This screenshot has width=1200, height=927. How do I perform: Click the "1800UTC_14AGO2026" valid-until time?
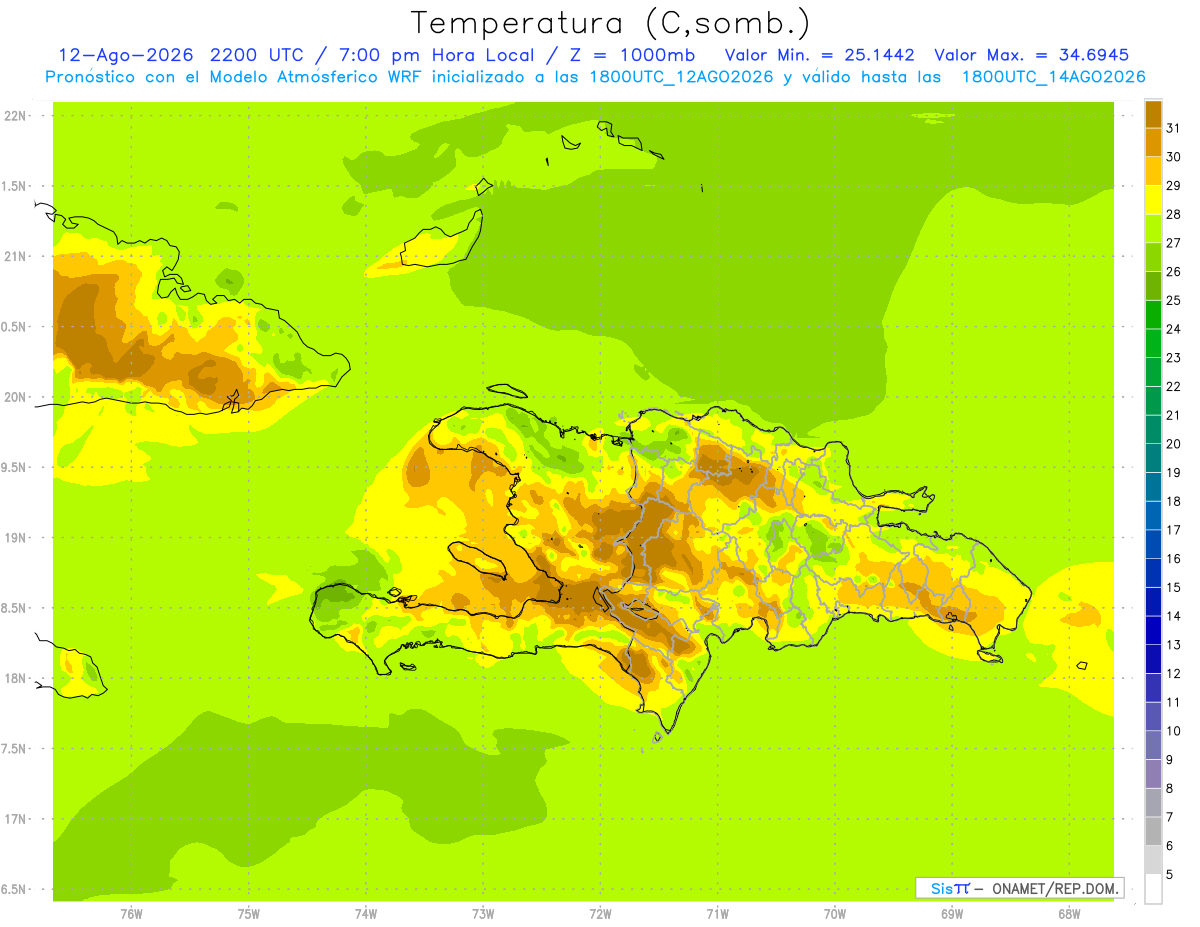pyautogui.click(x=1053, y=77)
